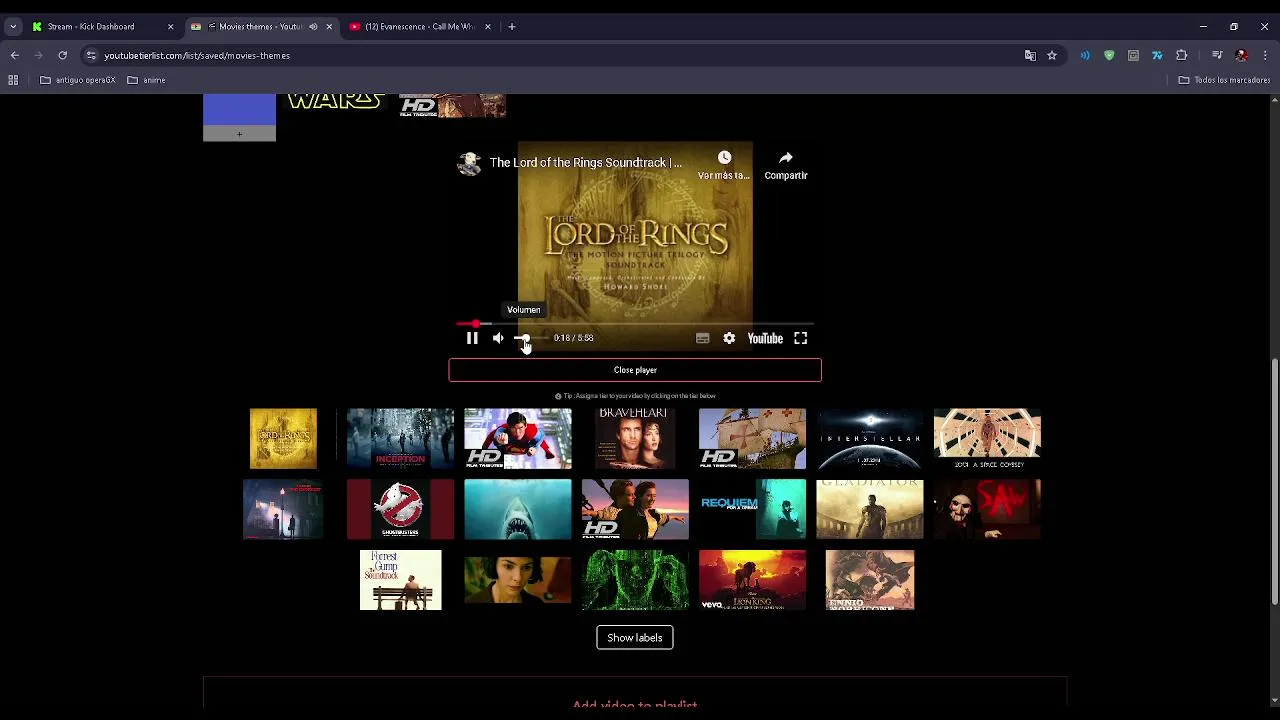
Task: Click the blue sound-wave extension icon
Action: pos(1085,56)
